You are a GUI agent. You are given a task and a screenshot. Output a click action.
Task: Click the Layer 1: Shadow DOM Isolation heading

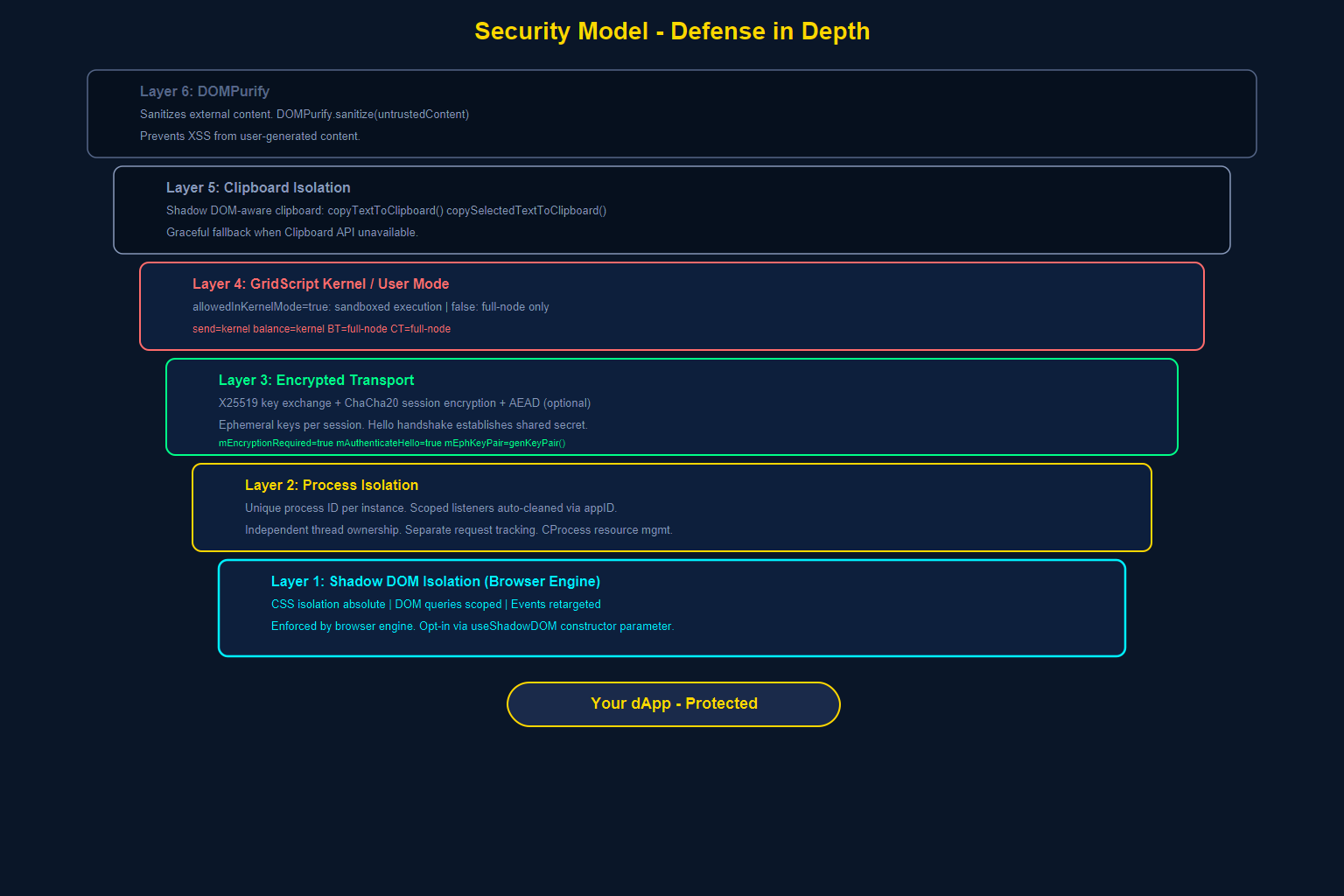click(x=435, y=581)
